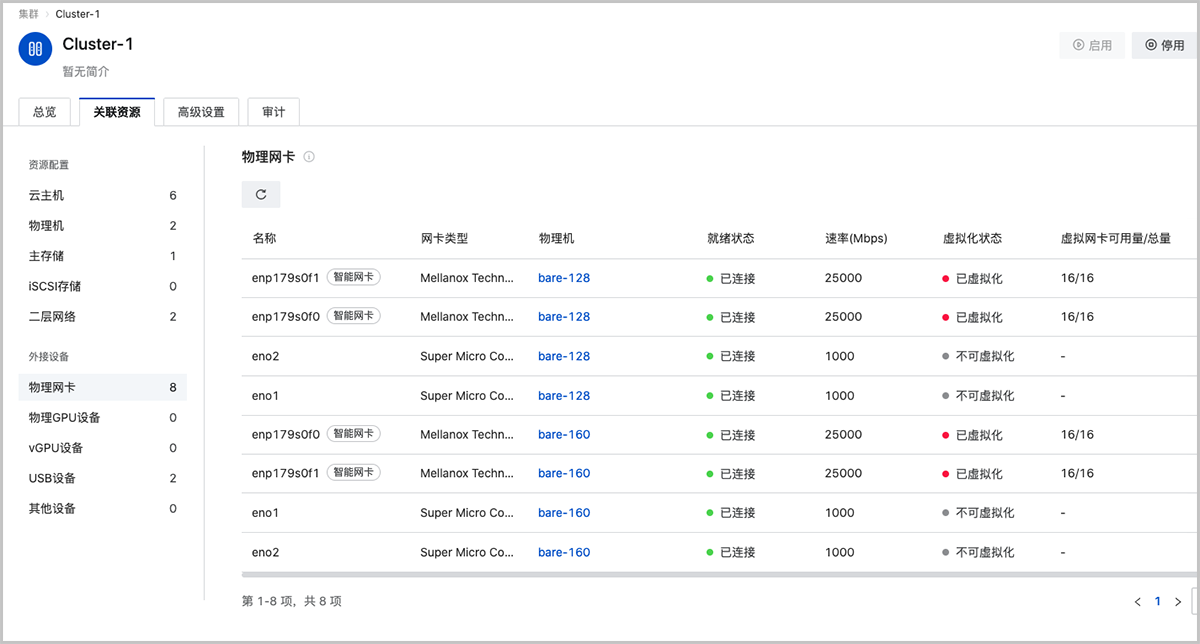1200x644 pixels.
Task: Click the 停用 button
Action: [x=1165, y=45]
